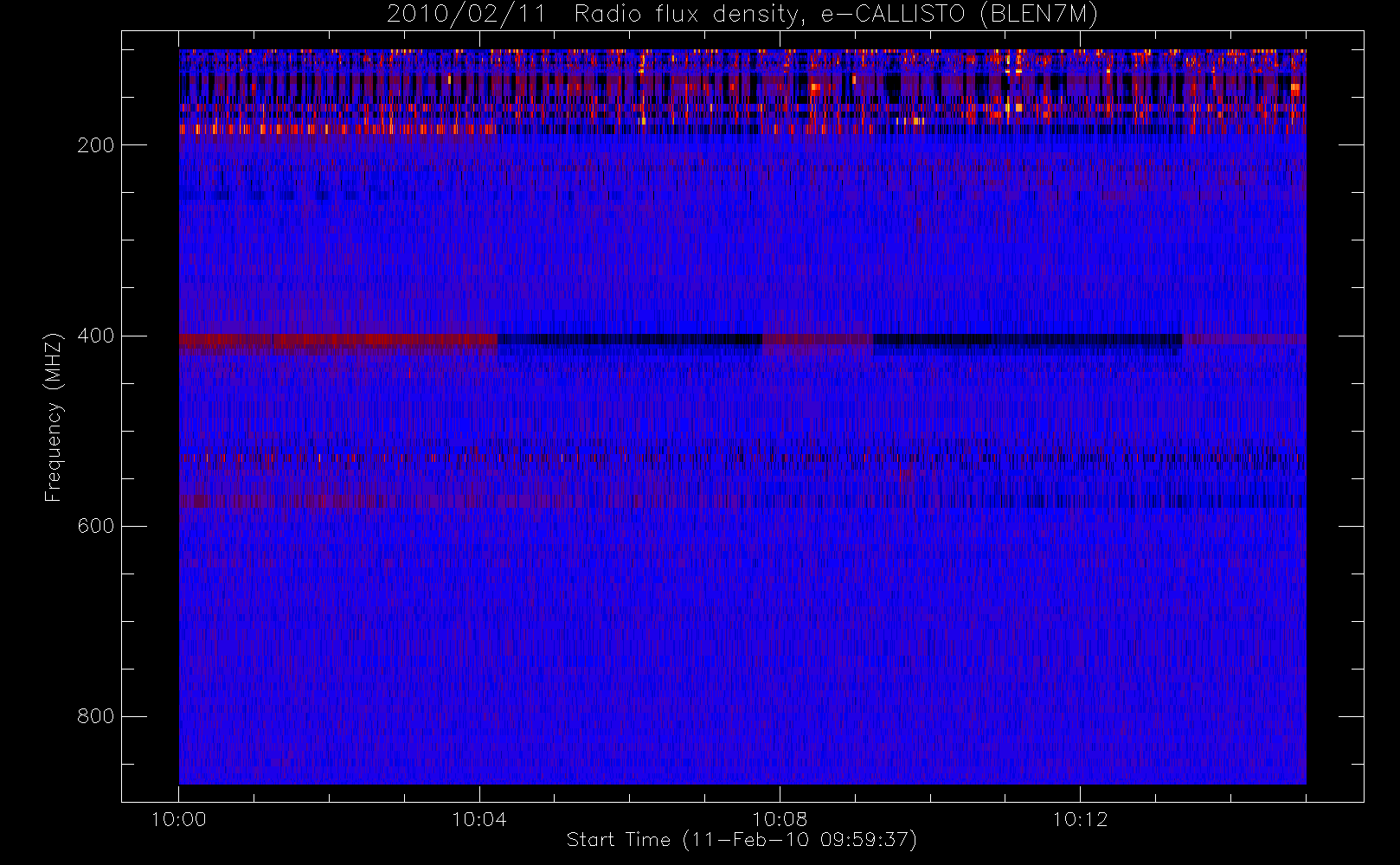
Task: Click the 10:00 time tick label
Action: (x=178, y=819)
